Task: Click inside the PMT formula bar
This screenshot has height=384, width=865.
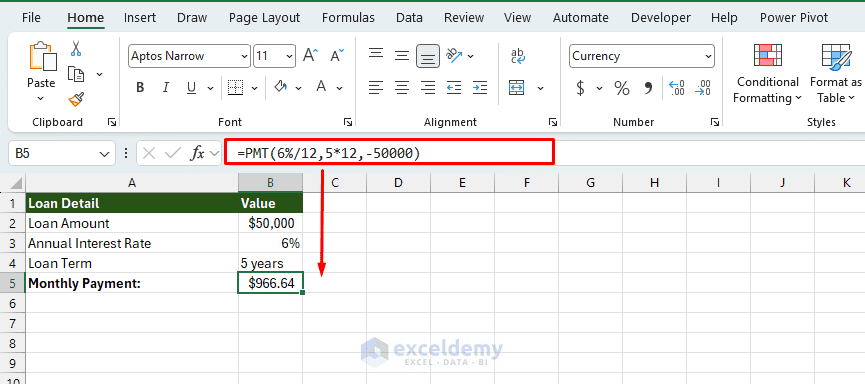Action: pyautogui.click(x=389, y=152)
